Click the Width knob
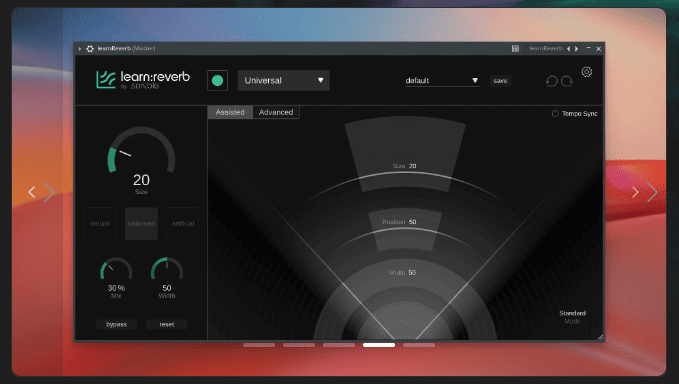Screen dimensions: 679x384 (167, 269)
